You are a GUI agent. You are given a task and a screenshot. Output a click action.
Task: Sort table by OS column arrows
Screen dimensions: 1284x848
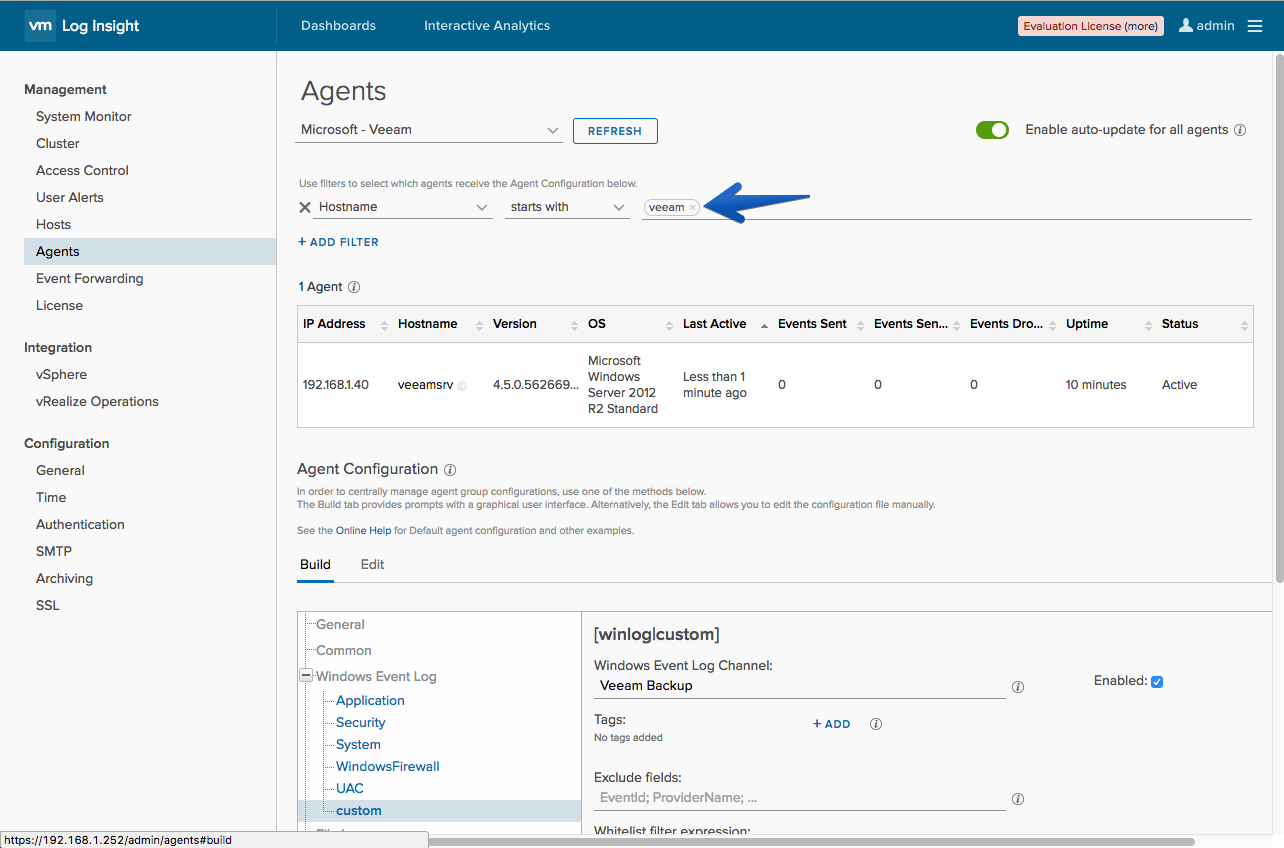tap(669, 325)
